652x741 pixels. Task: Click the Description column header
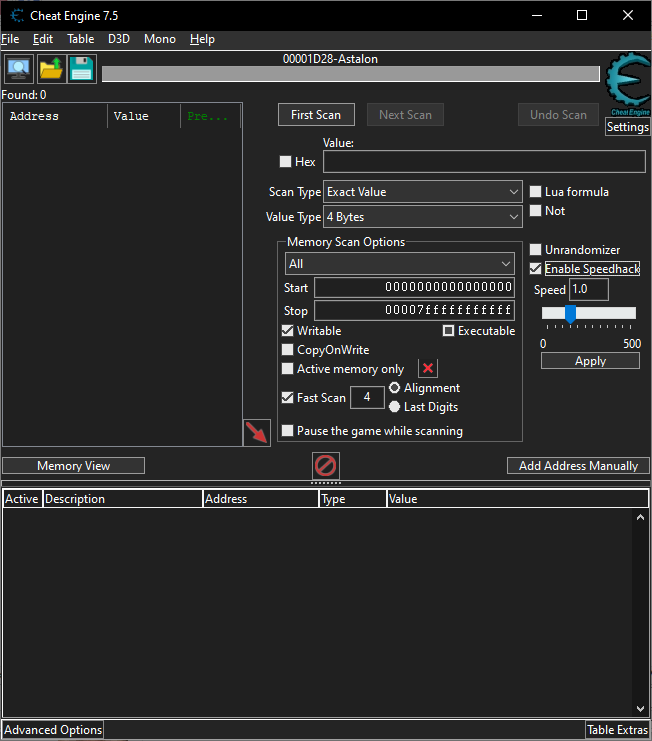[122, 499]
